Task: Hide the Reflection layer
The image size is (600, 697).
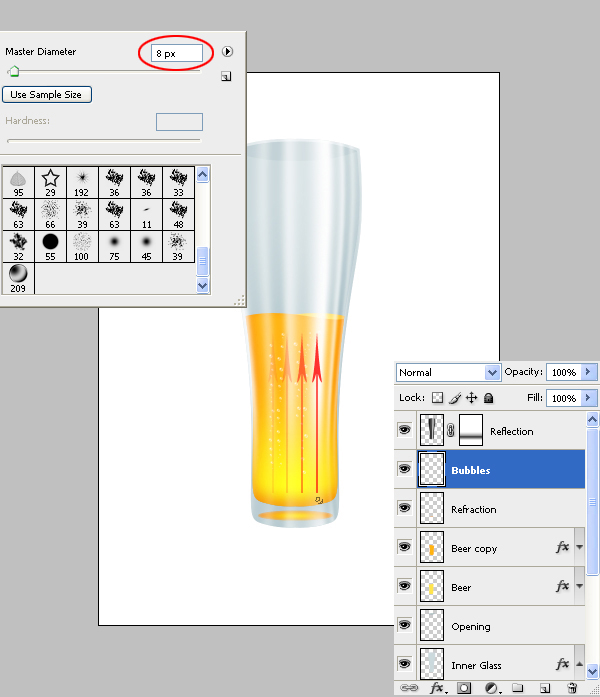Action: pyautogui.click(x=405, y=431)
